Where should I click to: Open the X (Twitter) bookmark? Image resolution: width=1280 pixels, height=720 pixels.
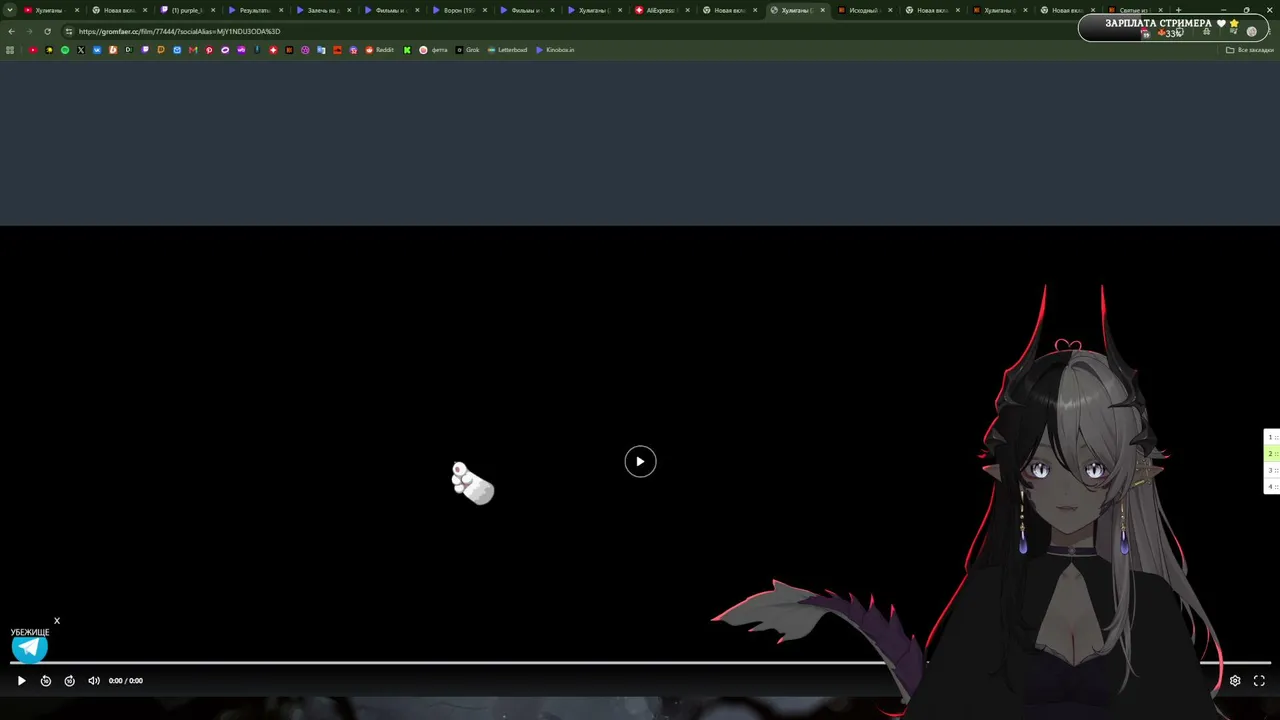pyautogui.click(x=81, y=50)
